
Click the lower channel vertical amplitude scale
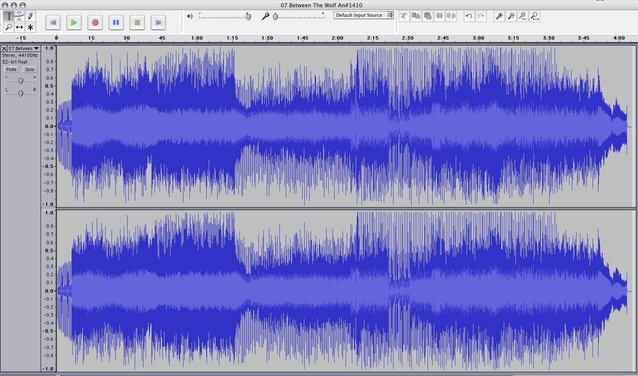pos(49,291)
